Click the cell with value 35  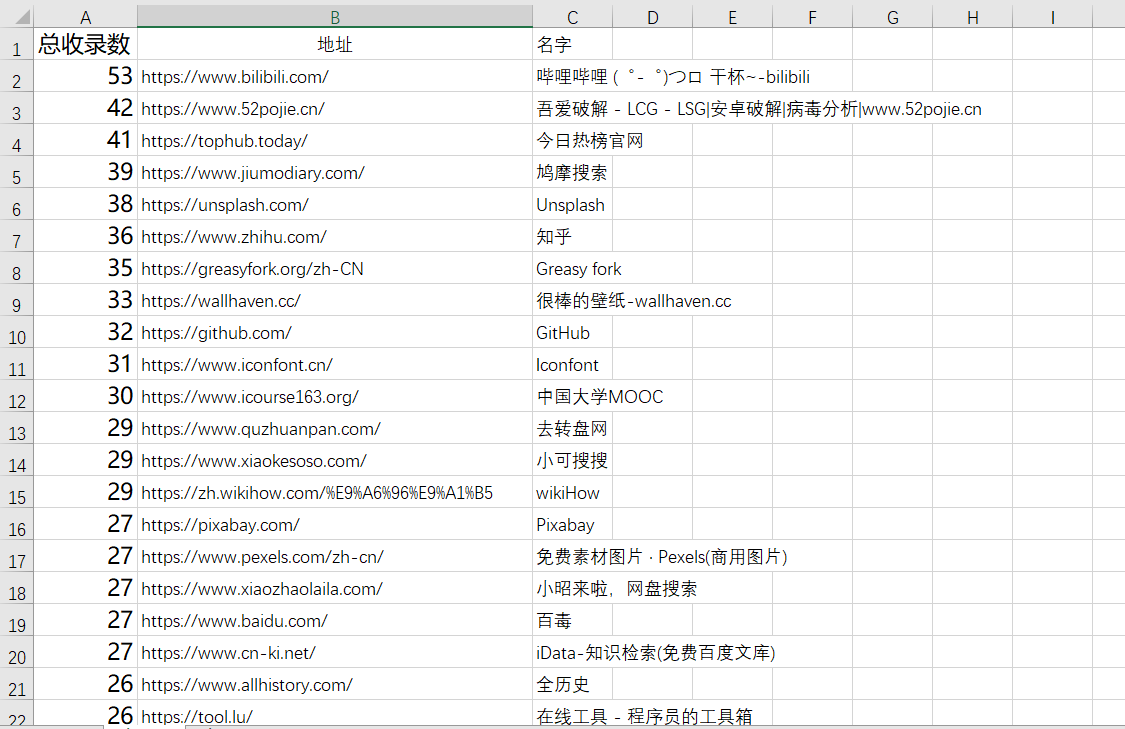pyautogui.click(x=85, y=268)
